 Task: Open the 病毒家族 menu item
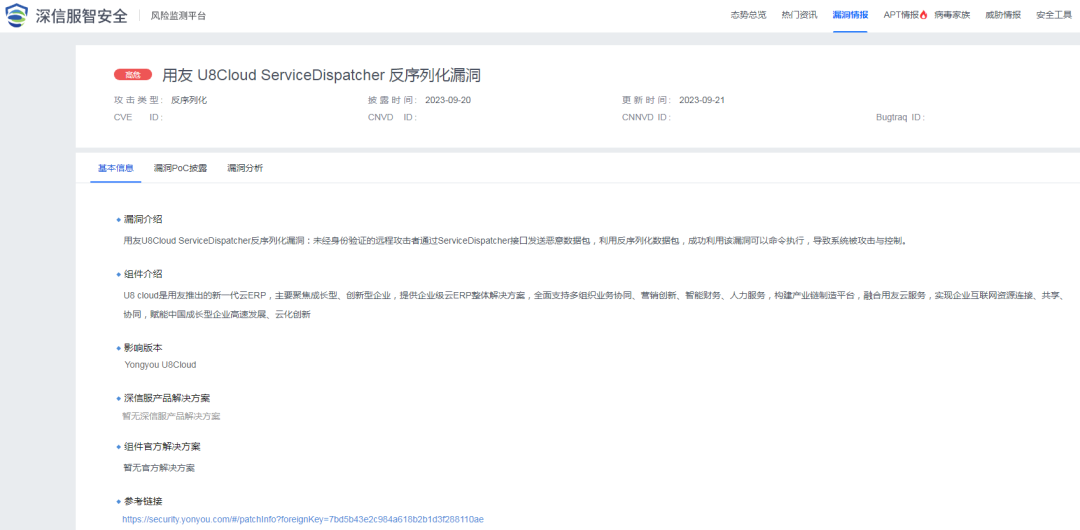point(952,15)
